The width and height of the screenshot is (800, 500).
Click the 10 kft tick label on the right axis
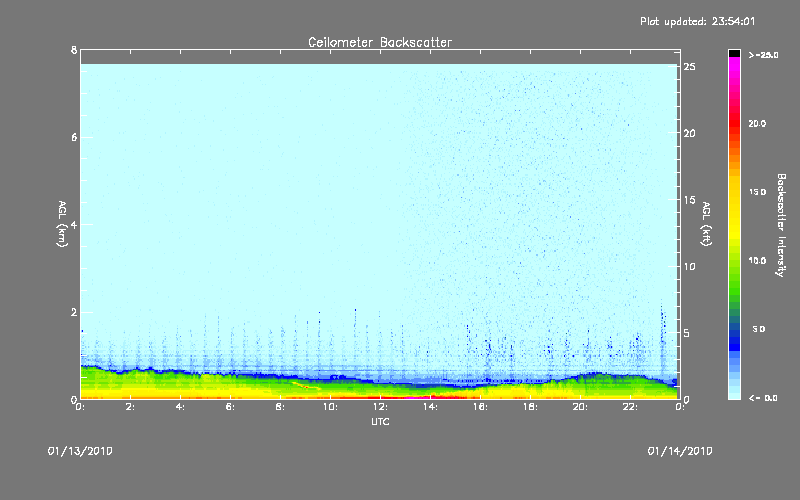(689, 266)
